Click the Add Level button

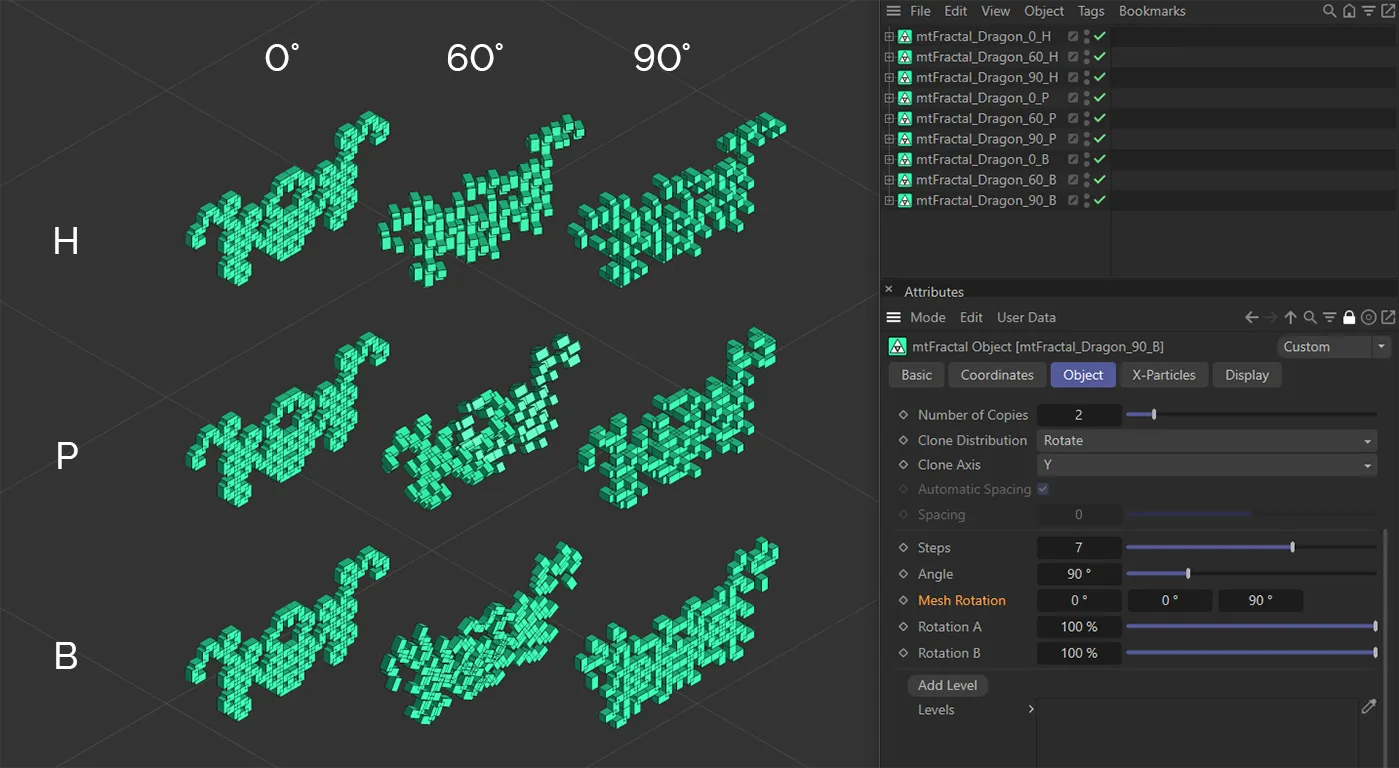[x=946, y=685]
